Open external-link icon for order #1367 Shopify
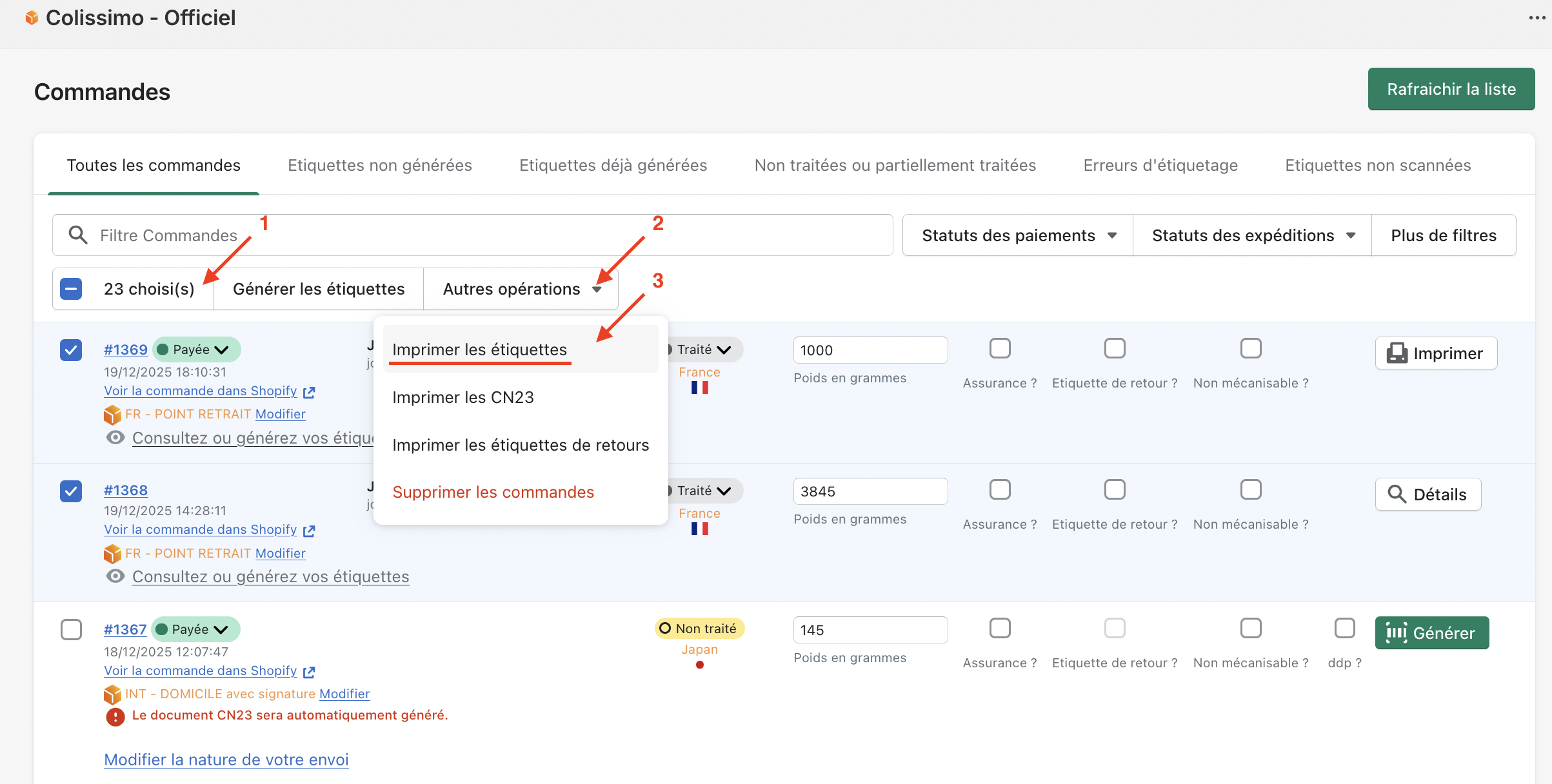The width and height of the screenshot is (1552, 784). [310, 672]
